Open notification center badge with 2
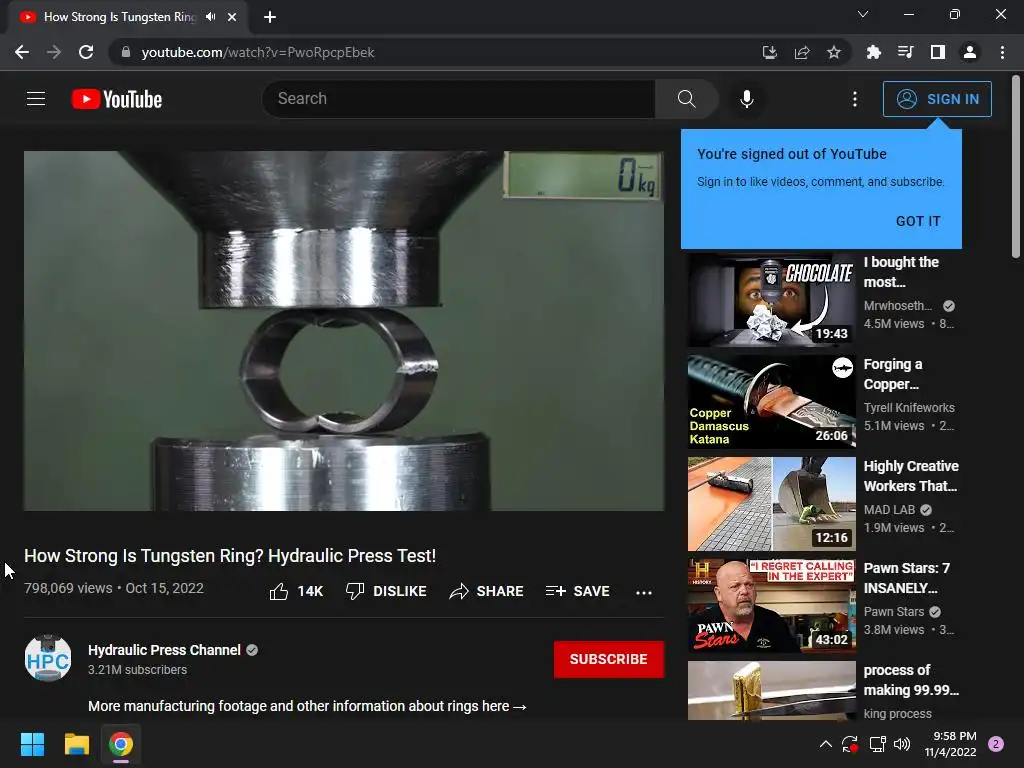This screenshot has width=1024, height=768. 996,744
